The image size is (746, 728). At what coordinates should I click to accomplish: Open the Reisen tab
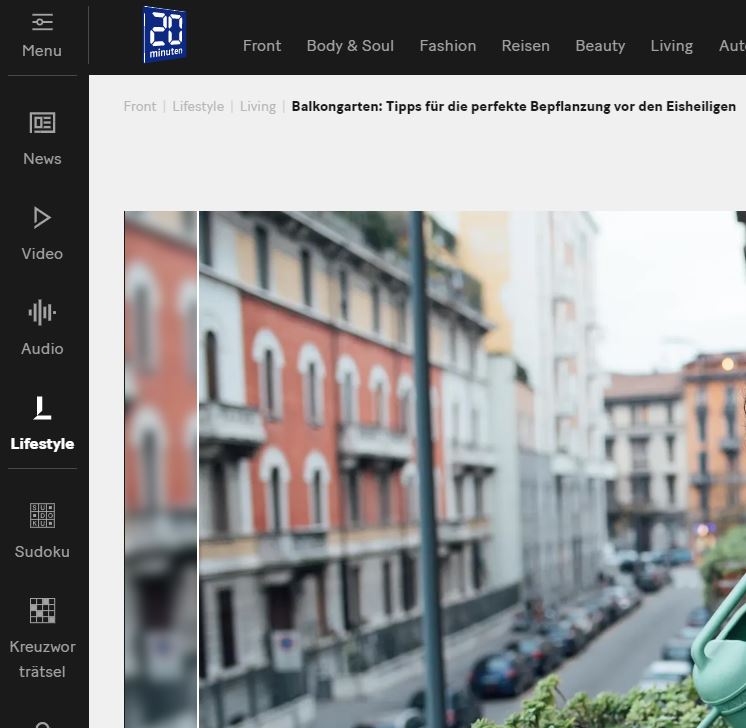(525, 46)
